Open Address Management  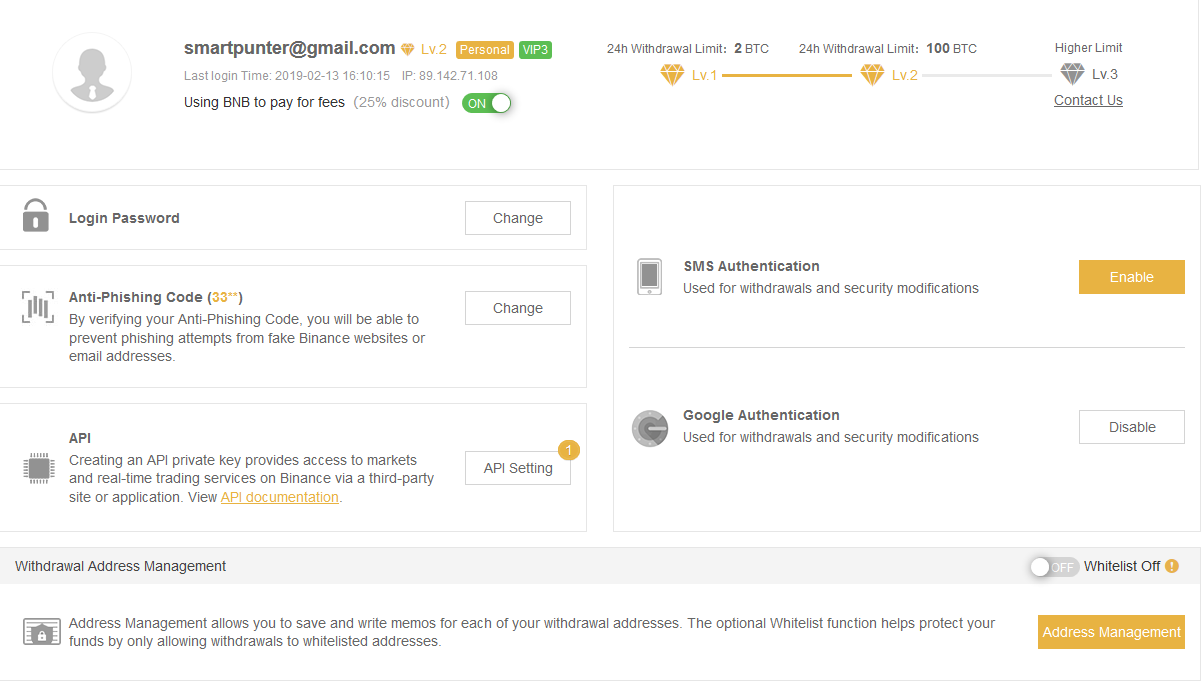coord(1112,632)
